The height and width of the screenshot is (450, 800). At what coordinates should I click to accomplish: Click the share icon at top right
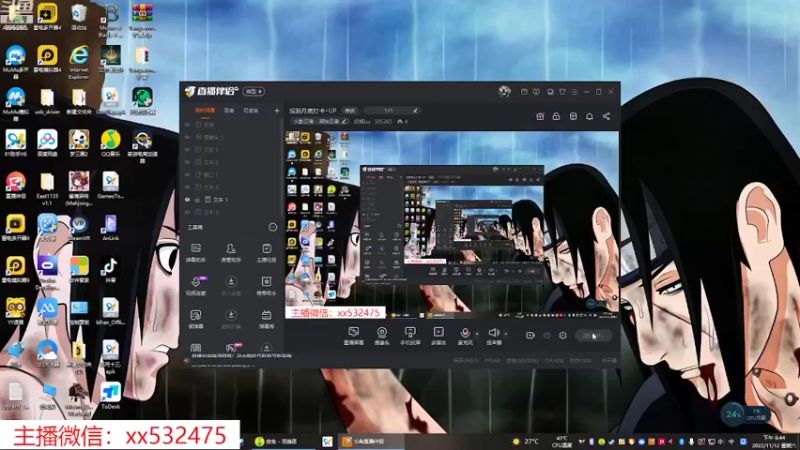tap(606, 116)
